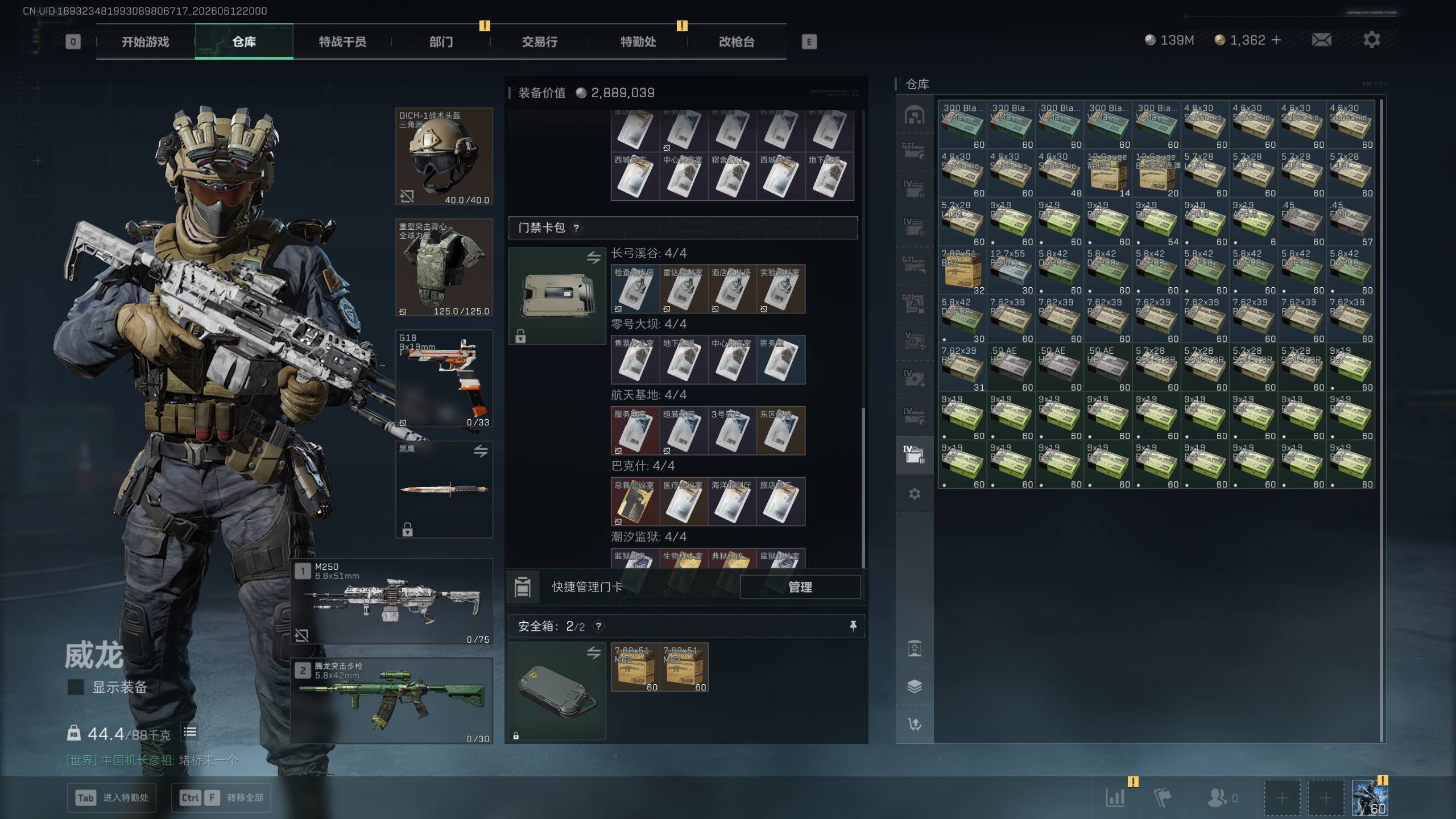Click the 转移全部 button
This screenshot has height=819, width=1456.
pos(221,797)
